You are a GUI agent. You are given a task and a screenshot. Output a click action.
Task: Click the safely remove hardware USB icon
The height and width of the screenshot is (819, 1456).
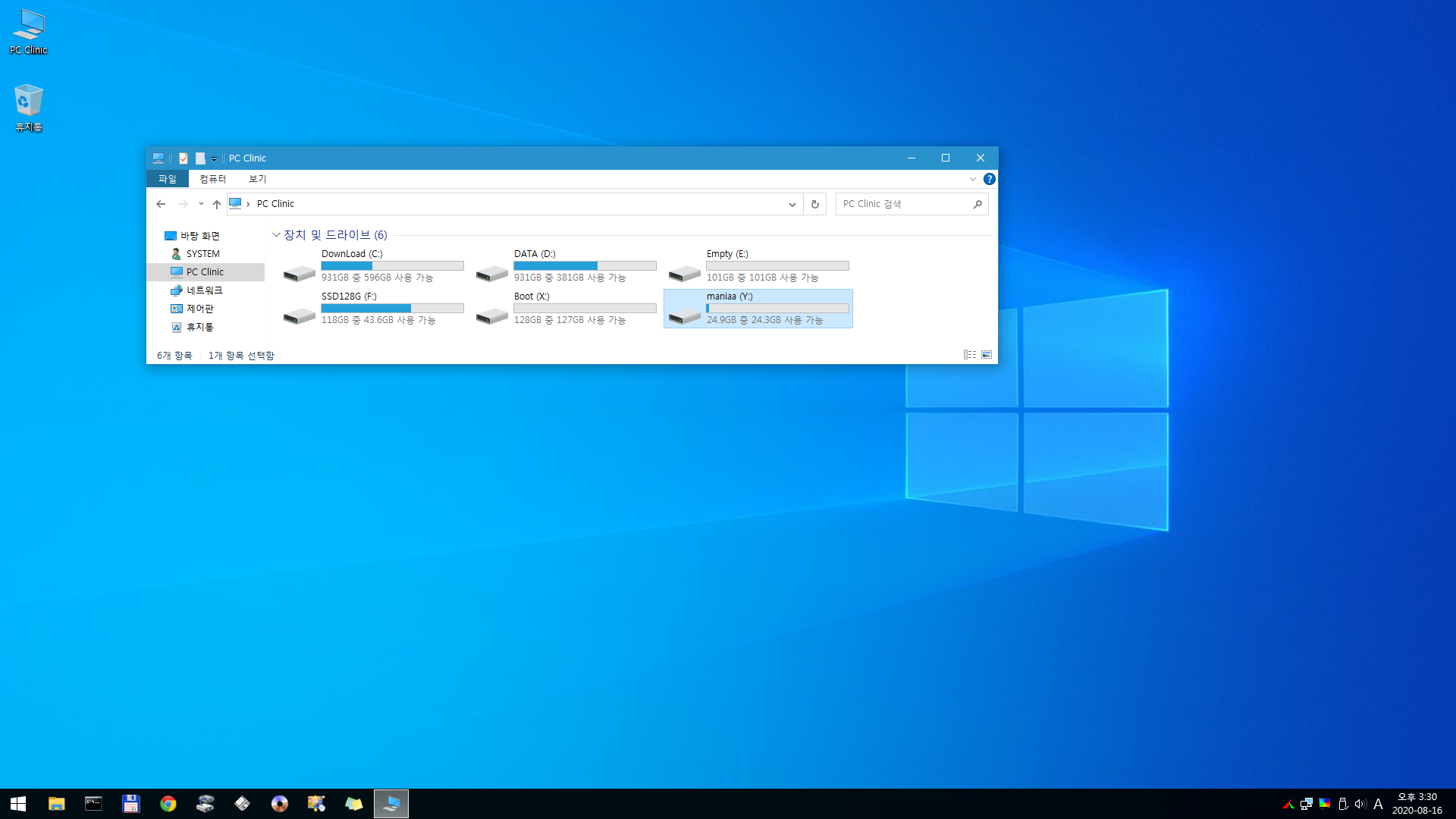tap(1343, 804)
